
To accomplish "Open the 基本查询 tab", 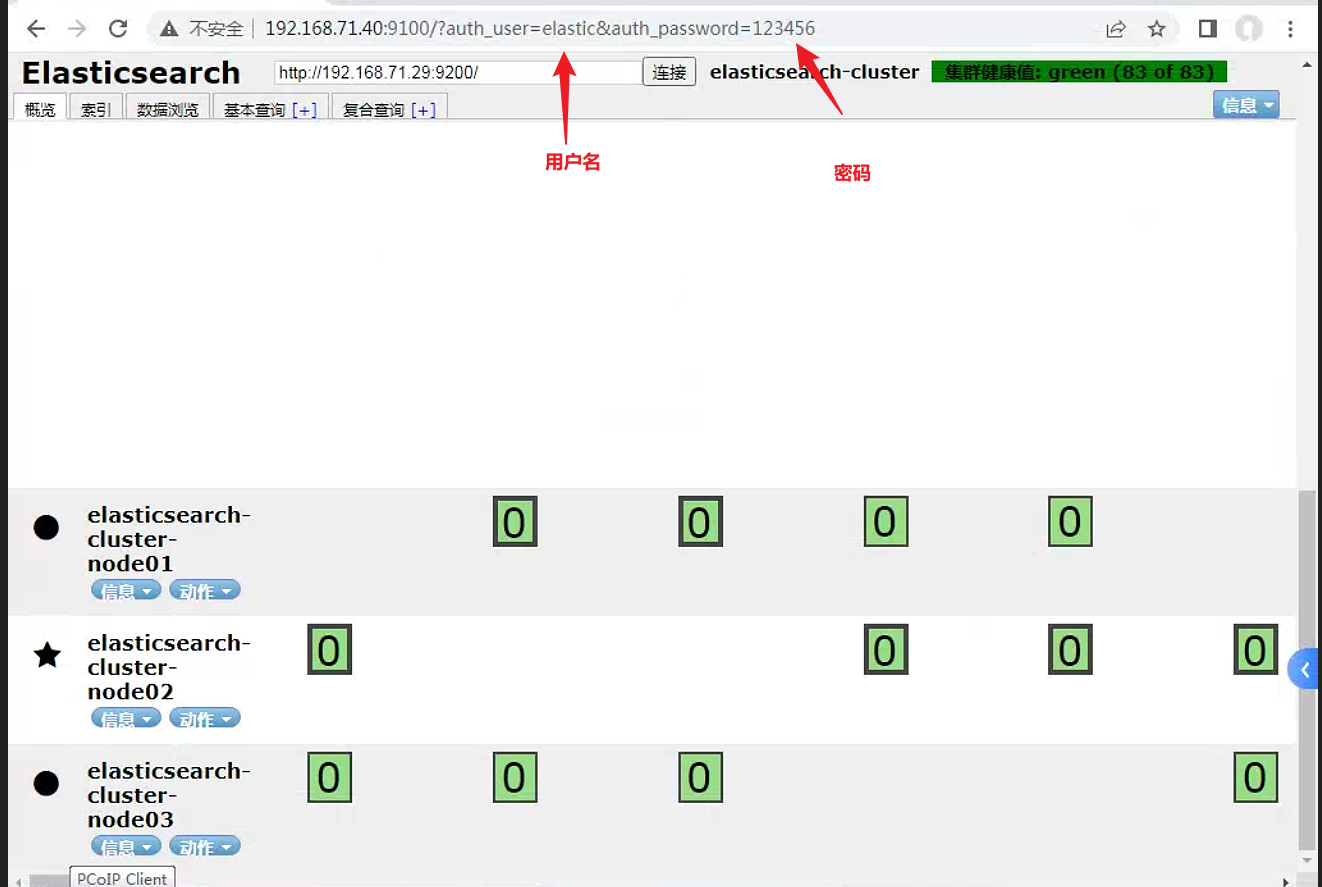I will pos(255,110).
